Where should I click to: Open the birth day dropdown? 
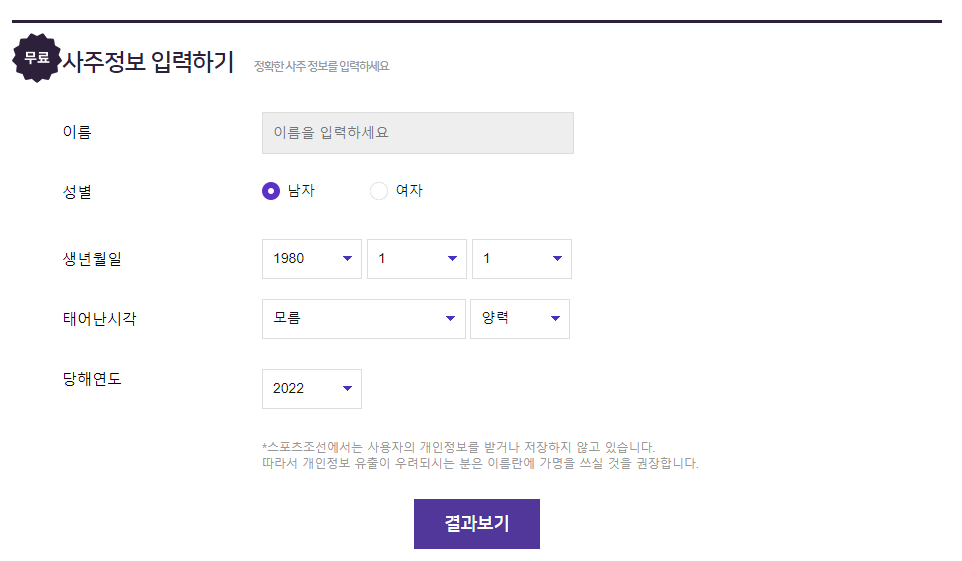(521, 259)
